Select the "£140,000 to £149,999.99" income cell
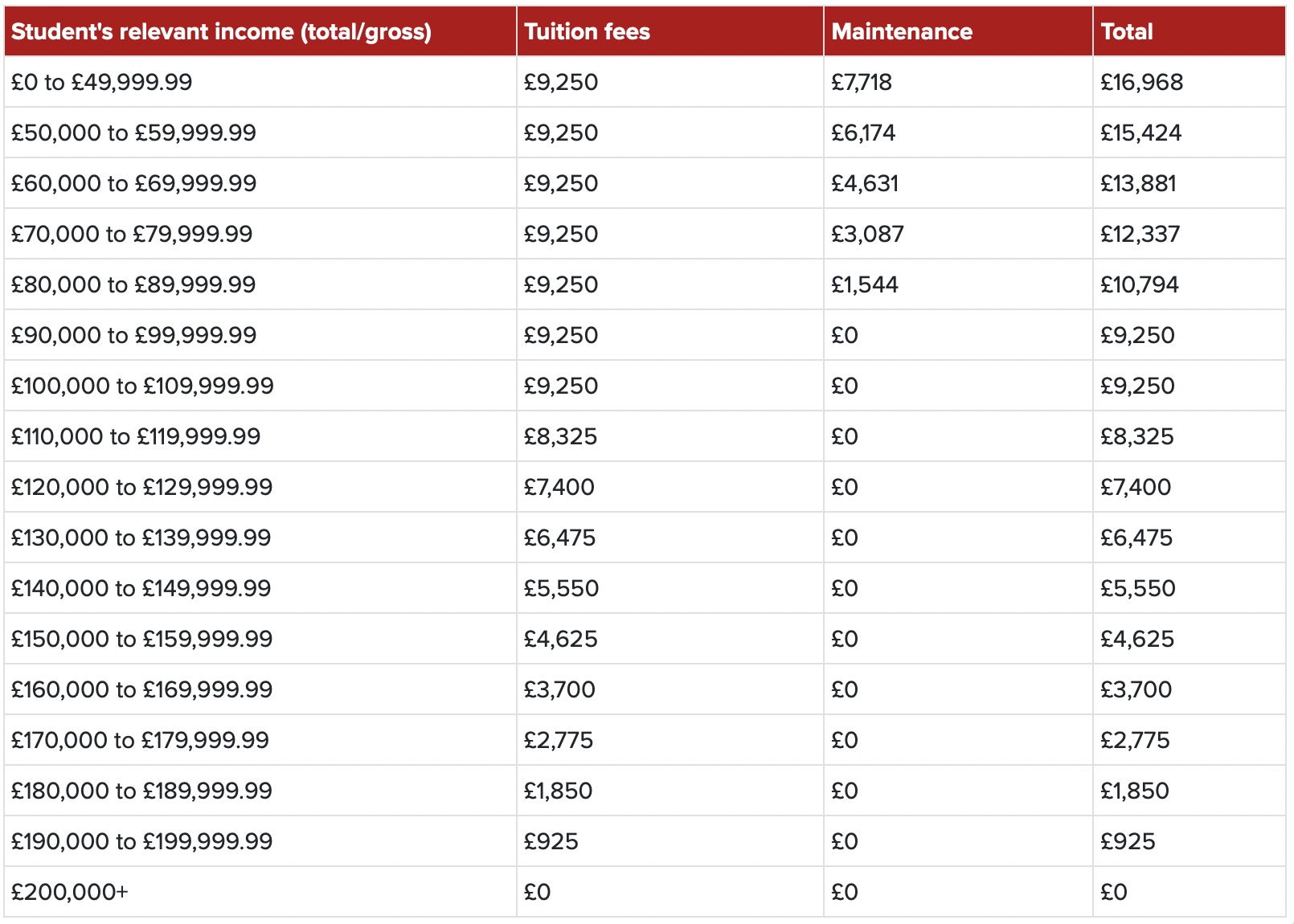This screenshot has width=1294, height=924. coord(260,588)
